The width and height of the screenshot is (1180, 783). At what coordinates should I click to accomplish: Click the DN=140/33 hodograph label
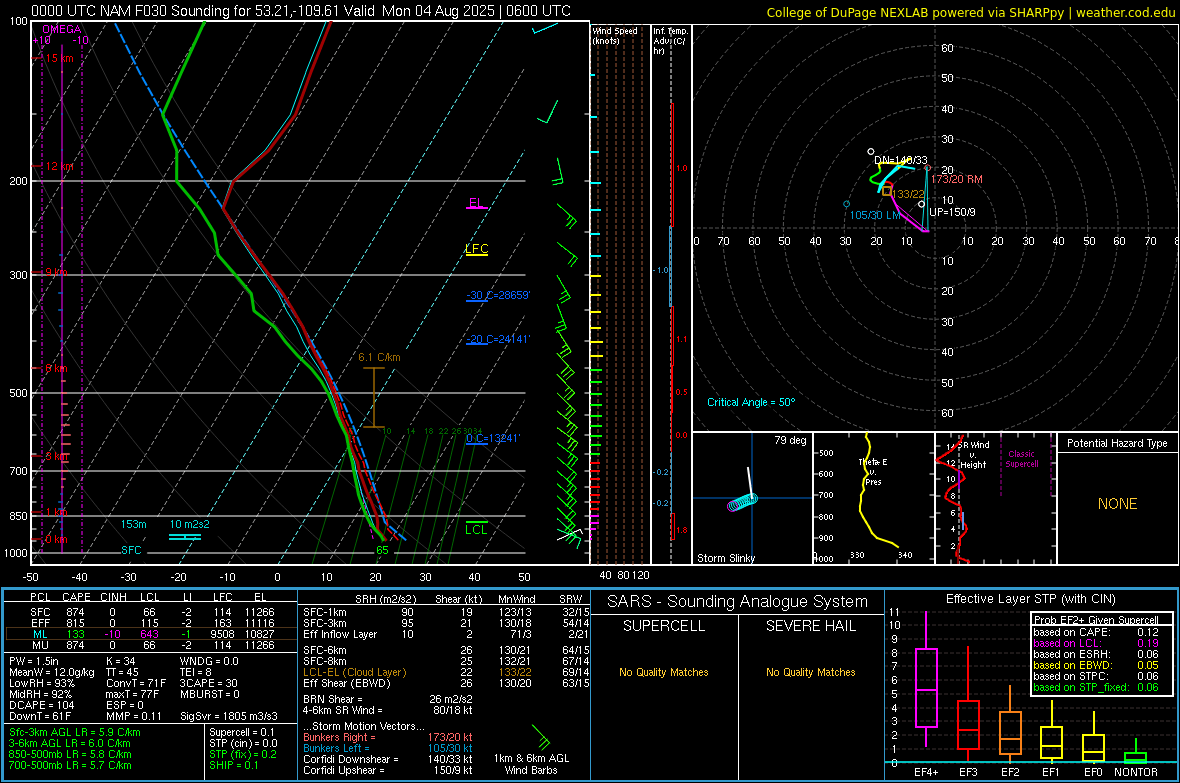coord(901,160)
